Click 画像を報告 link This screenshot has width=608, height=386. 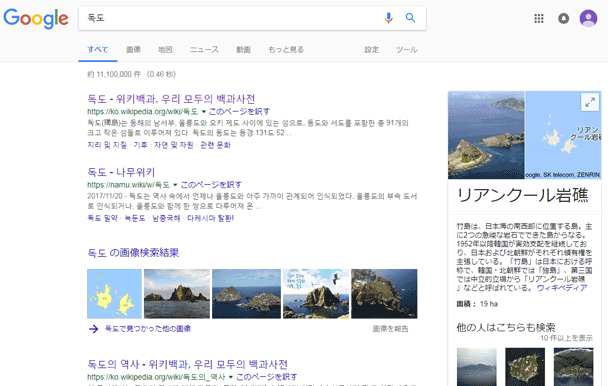coord(390,329)
